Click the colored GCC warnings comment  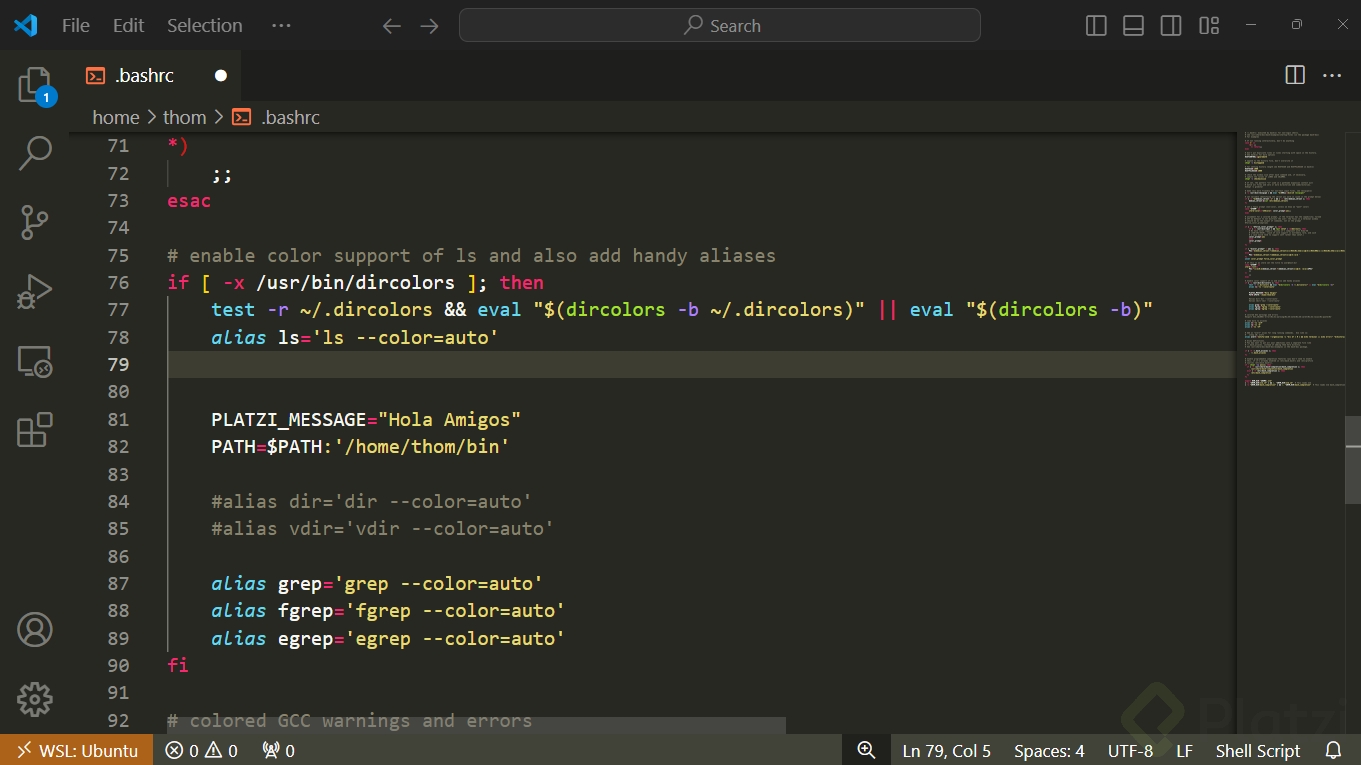(x=350, y=720)
